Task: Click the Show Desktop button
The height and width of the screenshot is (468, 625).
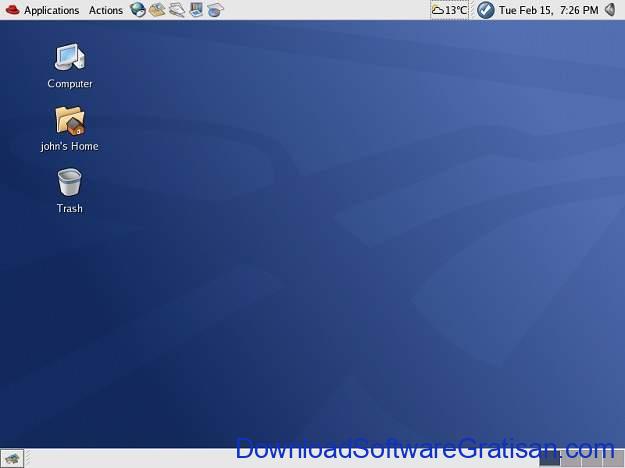Action: [12, 458]
